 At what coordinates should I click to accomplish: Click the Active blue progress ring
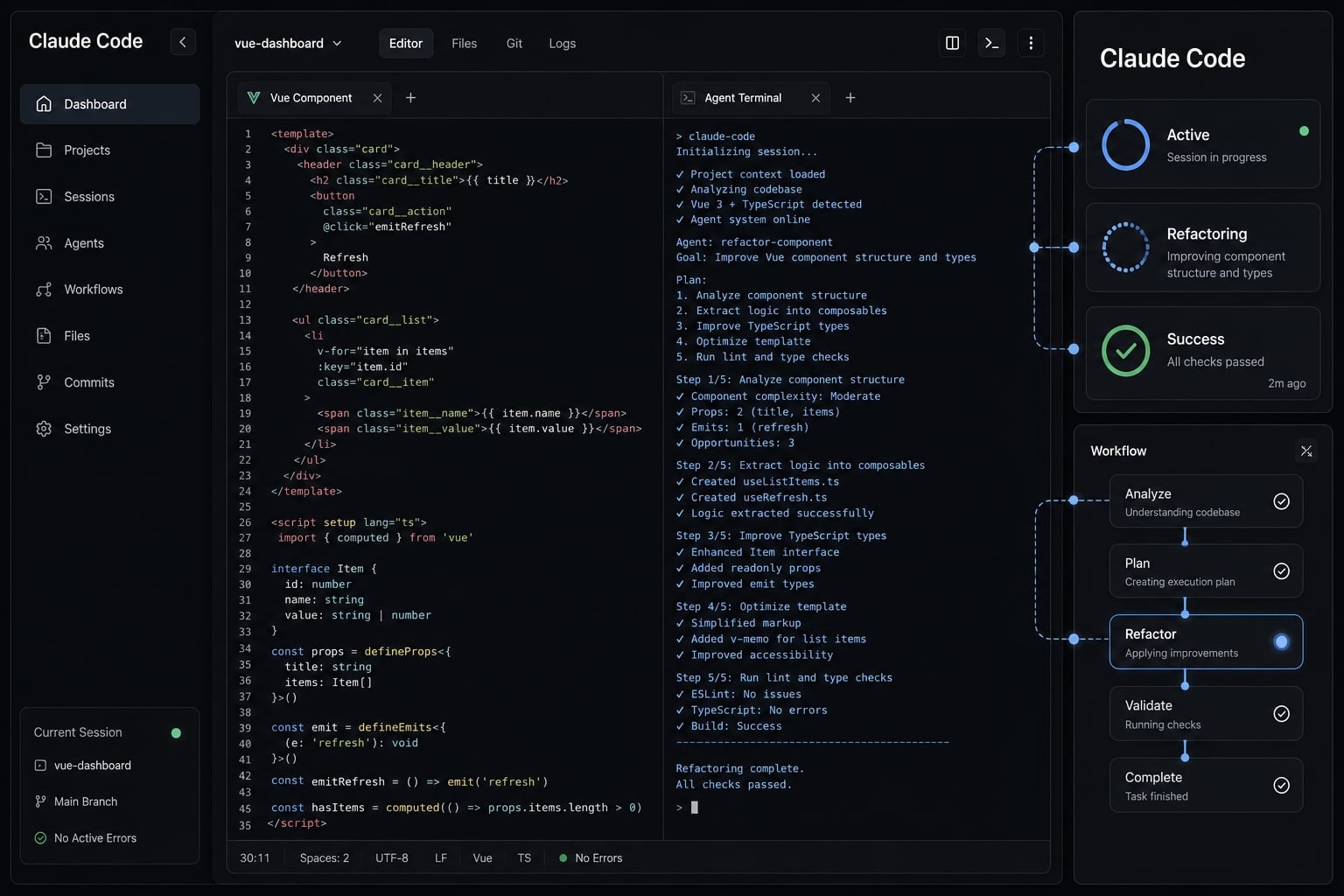click(x=1126, y=144)
